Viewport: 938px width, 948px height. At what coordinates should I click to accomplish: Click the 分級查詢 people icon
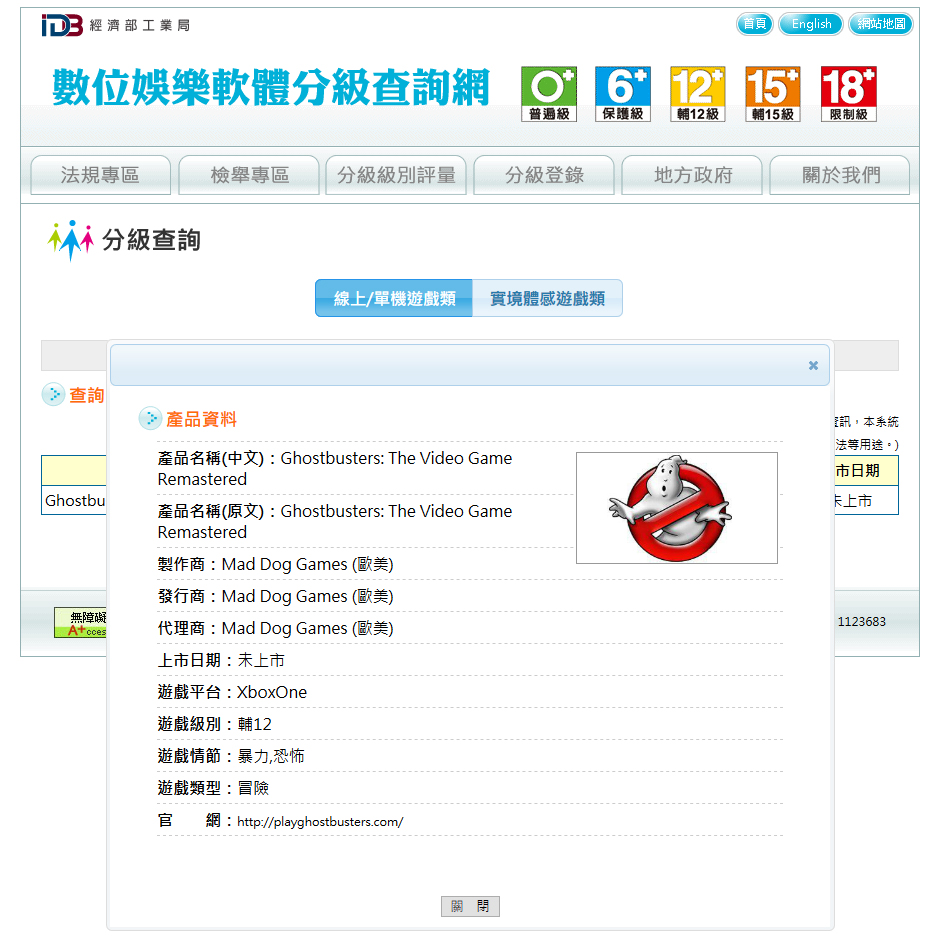point(71,240)
